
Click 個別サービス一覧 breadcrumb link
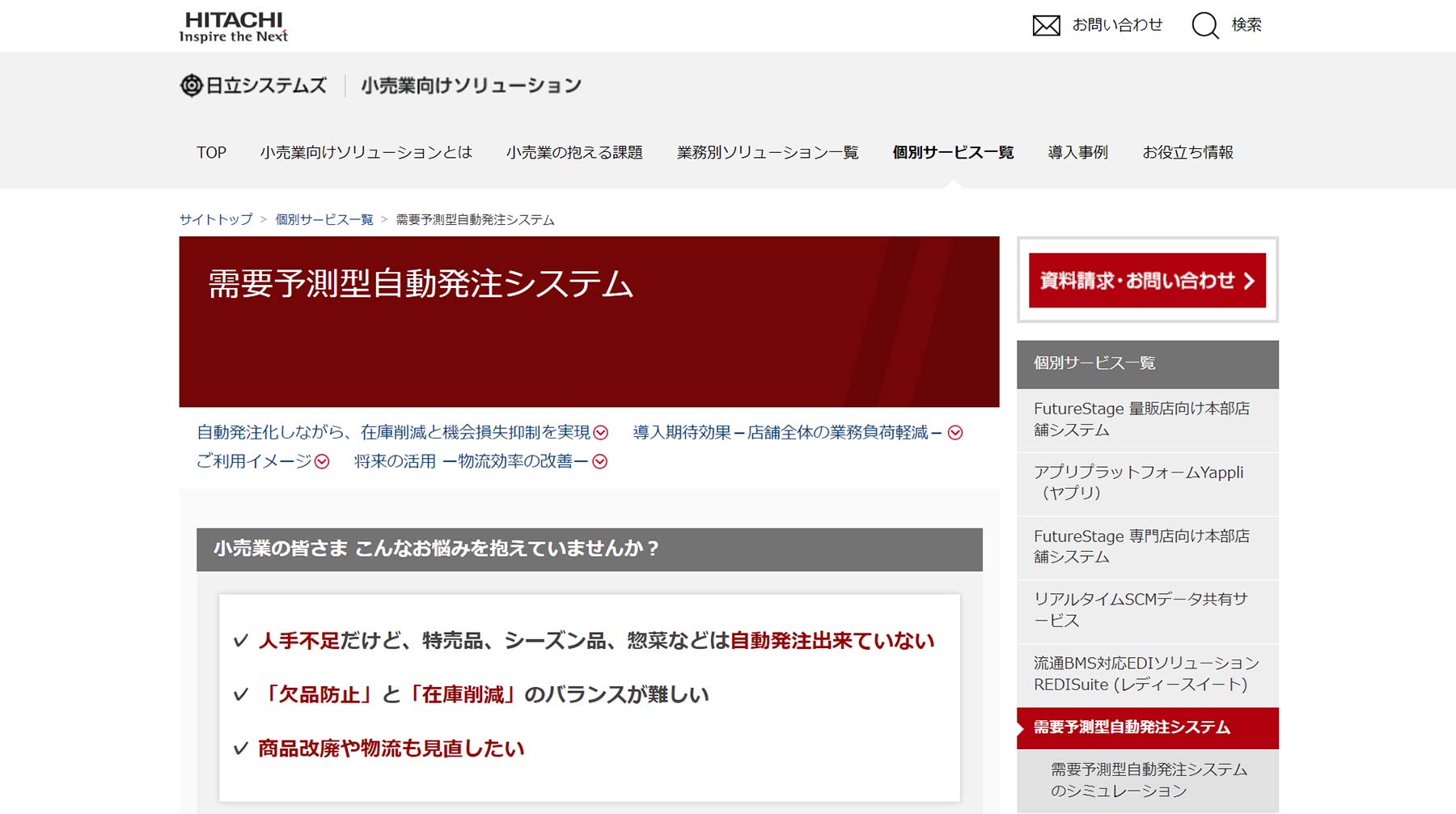pos(324,219)
